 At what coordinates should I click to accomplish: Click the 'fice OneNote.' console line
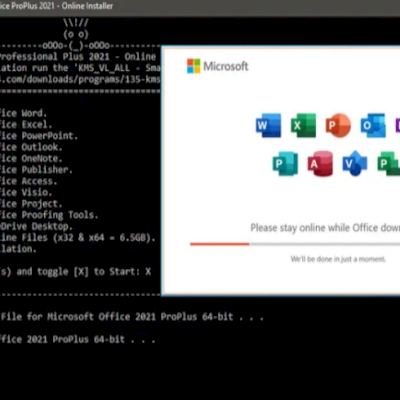tap(31, 159)
